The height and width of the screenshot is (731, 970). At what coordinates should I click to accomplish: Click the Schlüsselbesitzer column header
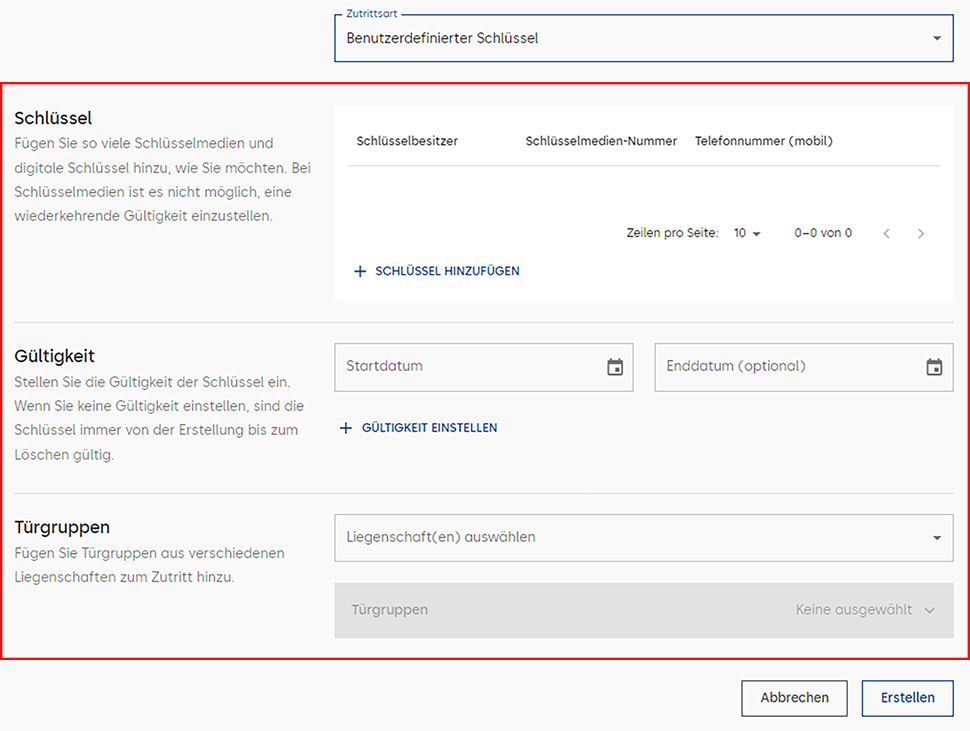pos(407,141)
